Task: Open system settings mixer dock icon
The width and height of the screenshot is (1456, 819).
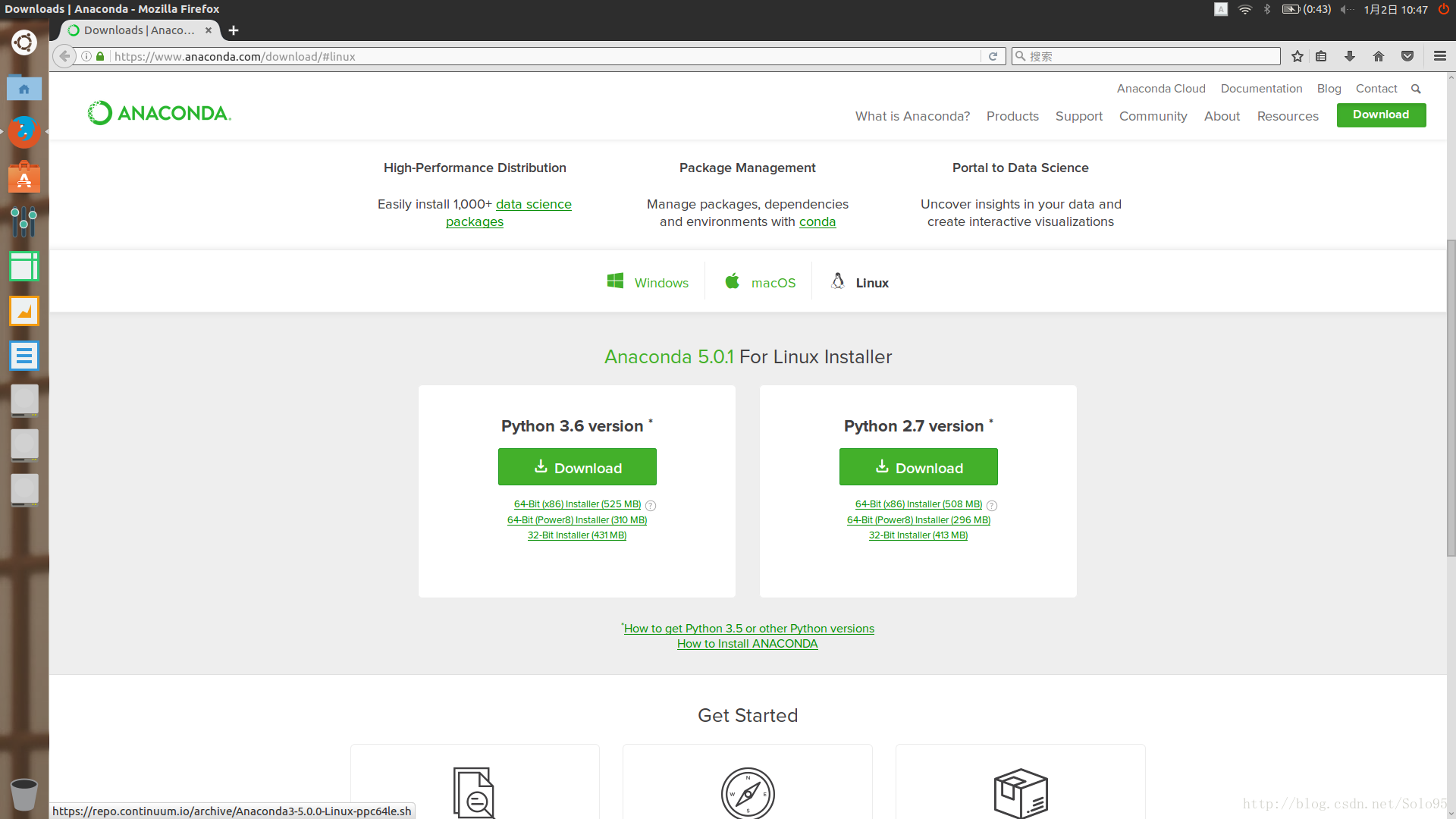Action: (24, 222)
